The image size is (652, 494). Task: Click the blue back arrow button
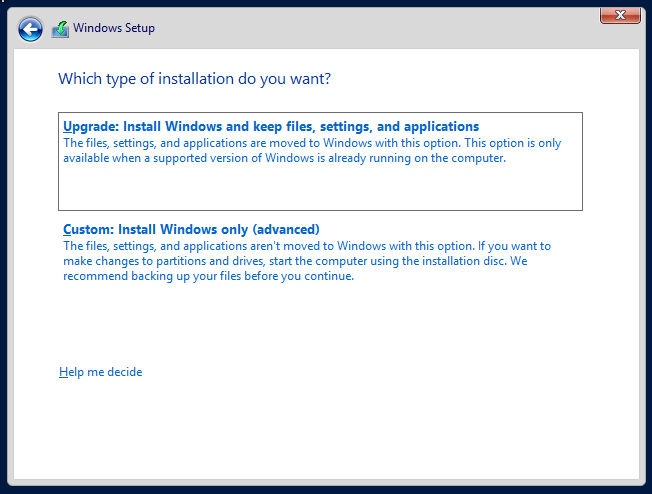point(30,28)
